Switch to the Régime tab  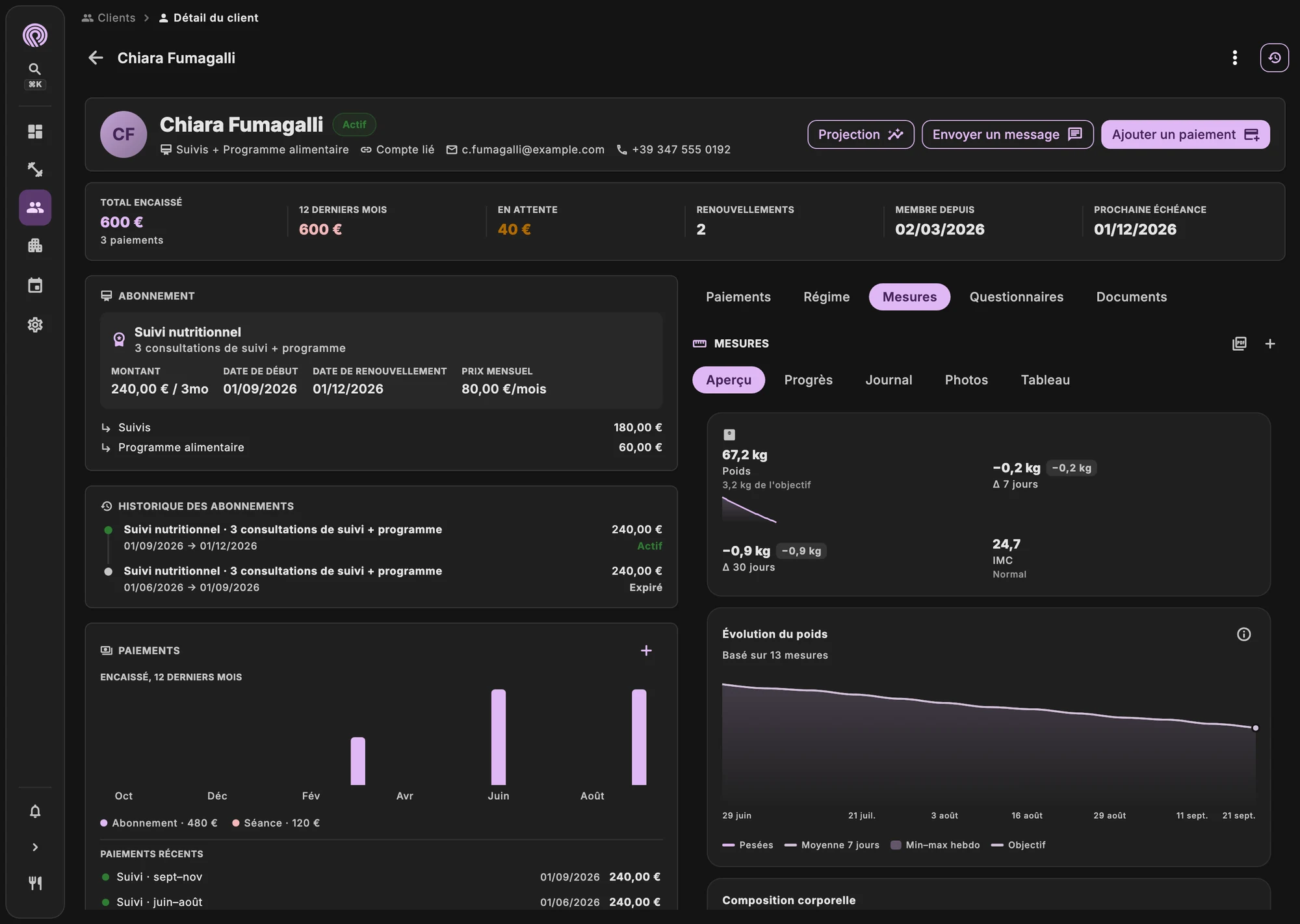(x=827, y=297)
